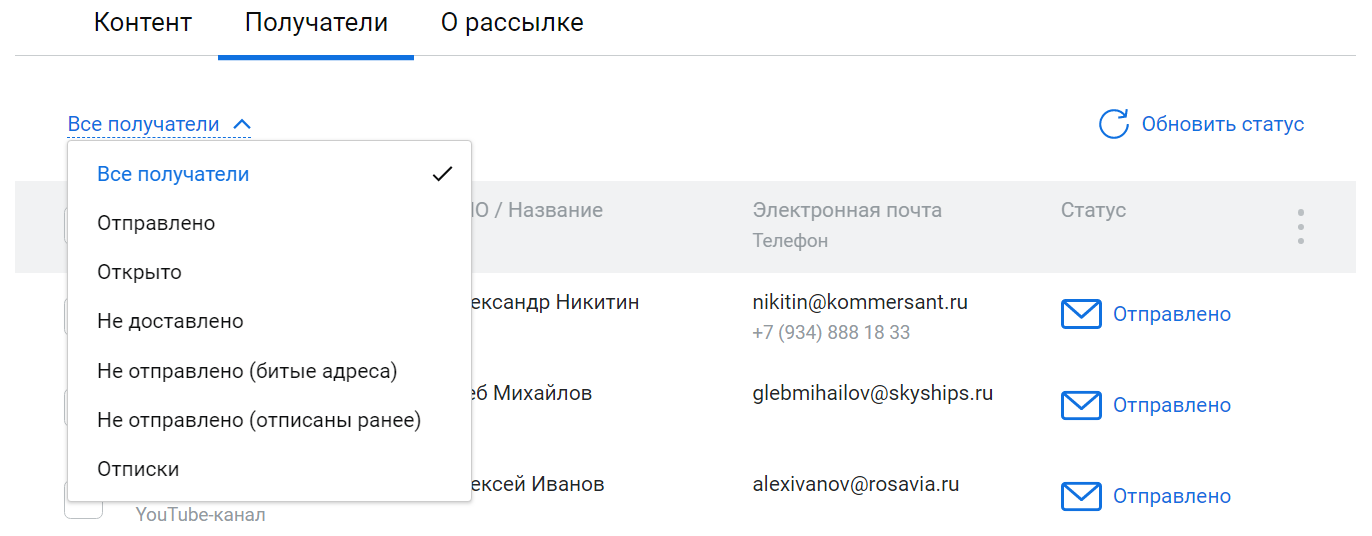
Task: Select Отписки from the dropdown list
Action: [x=138, y=469]
